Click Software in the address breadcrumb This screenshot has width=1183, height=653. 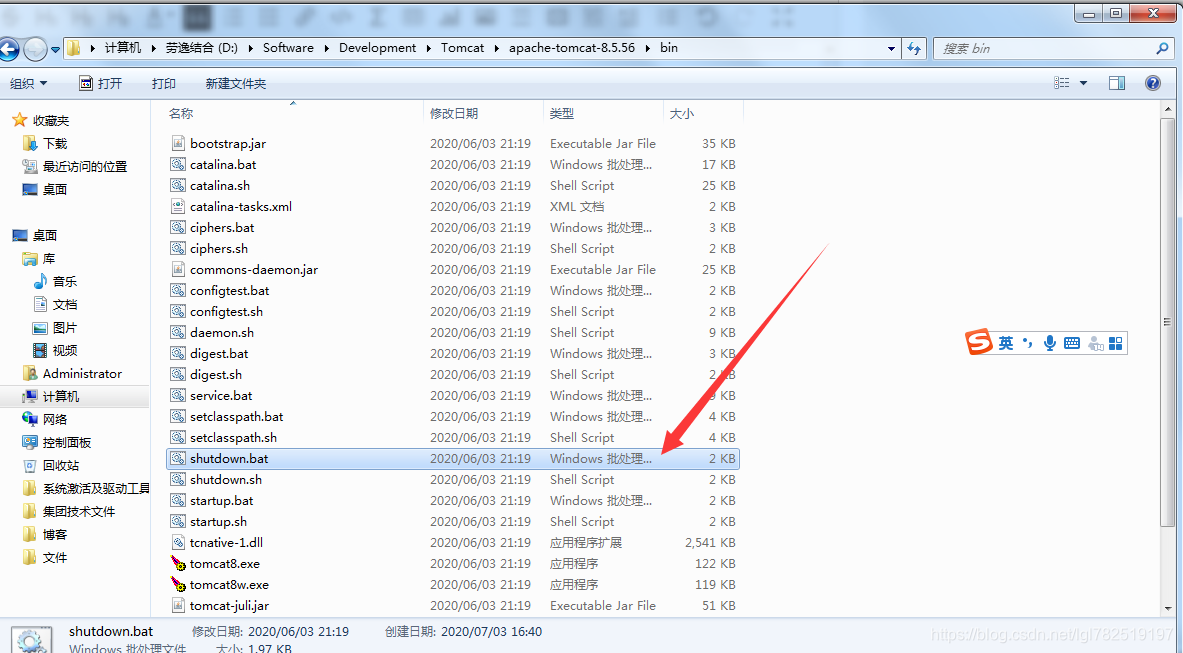coord(288,48)
